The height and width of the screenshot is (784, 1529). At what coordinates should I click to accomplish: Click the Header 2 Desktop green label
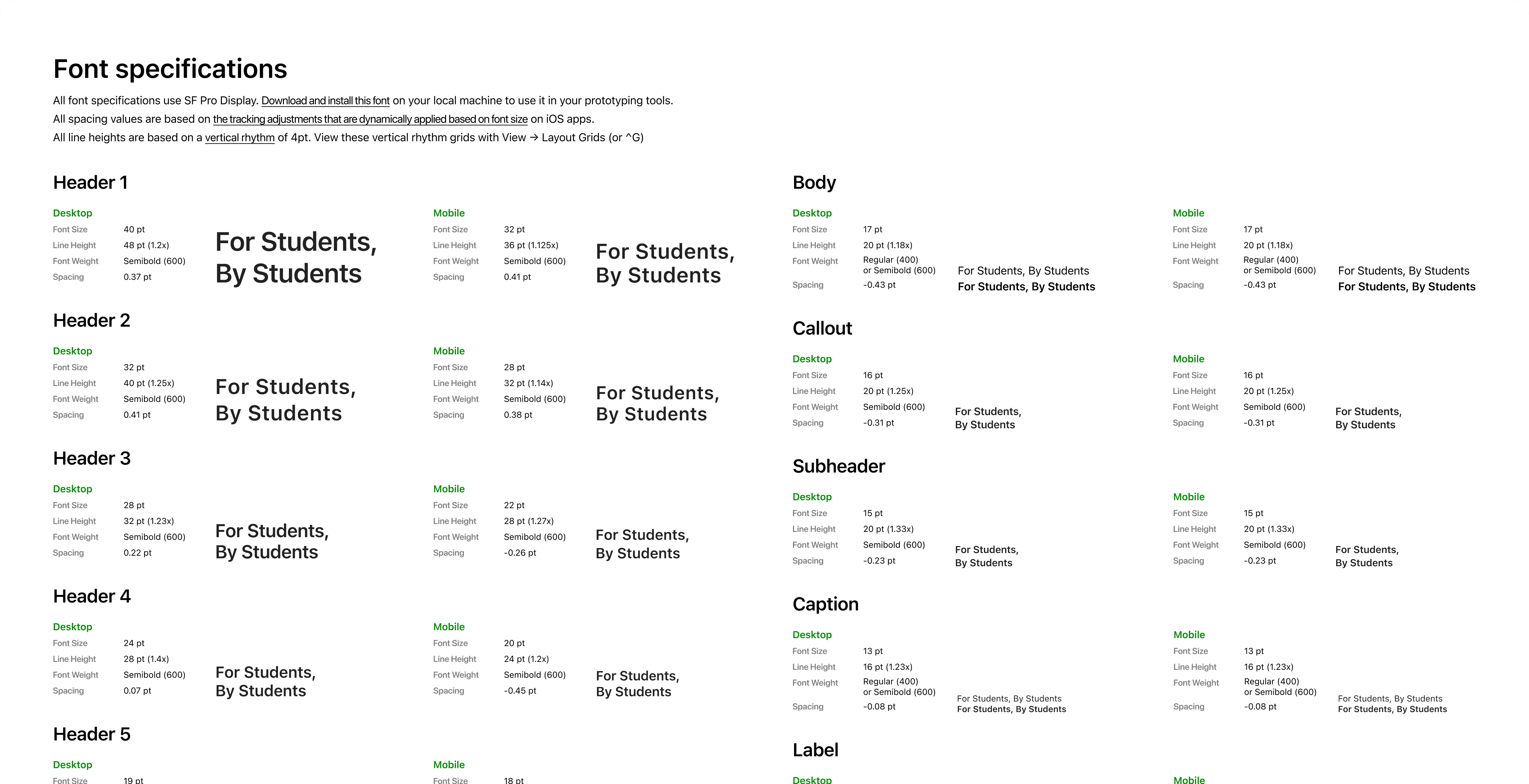pos(72,351)
